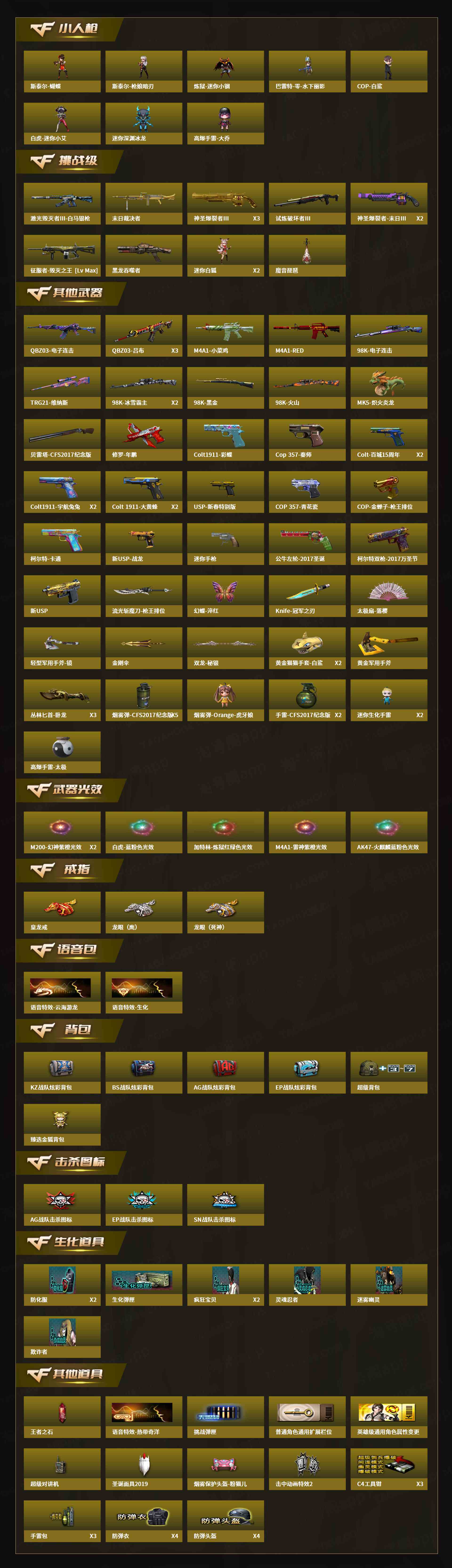Select the 98K-黑金 sniper rifle icon

225,383
